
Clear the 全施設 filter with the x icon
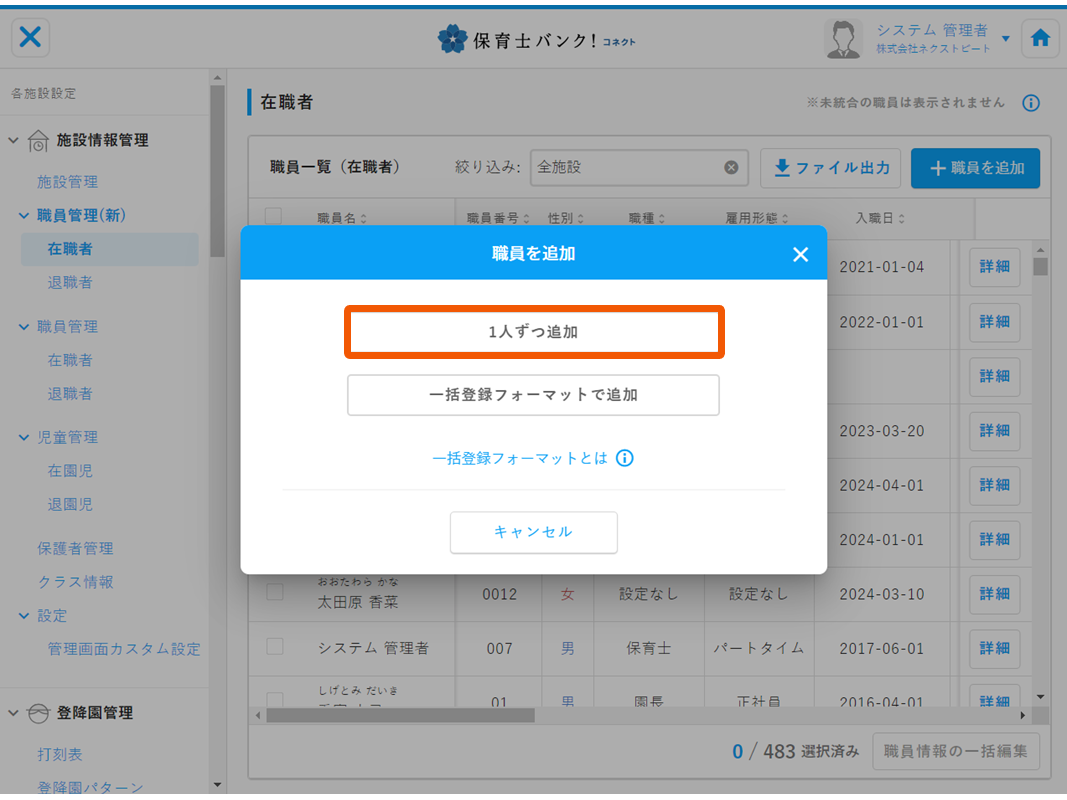point(731,168)
